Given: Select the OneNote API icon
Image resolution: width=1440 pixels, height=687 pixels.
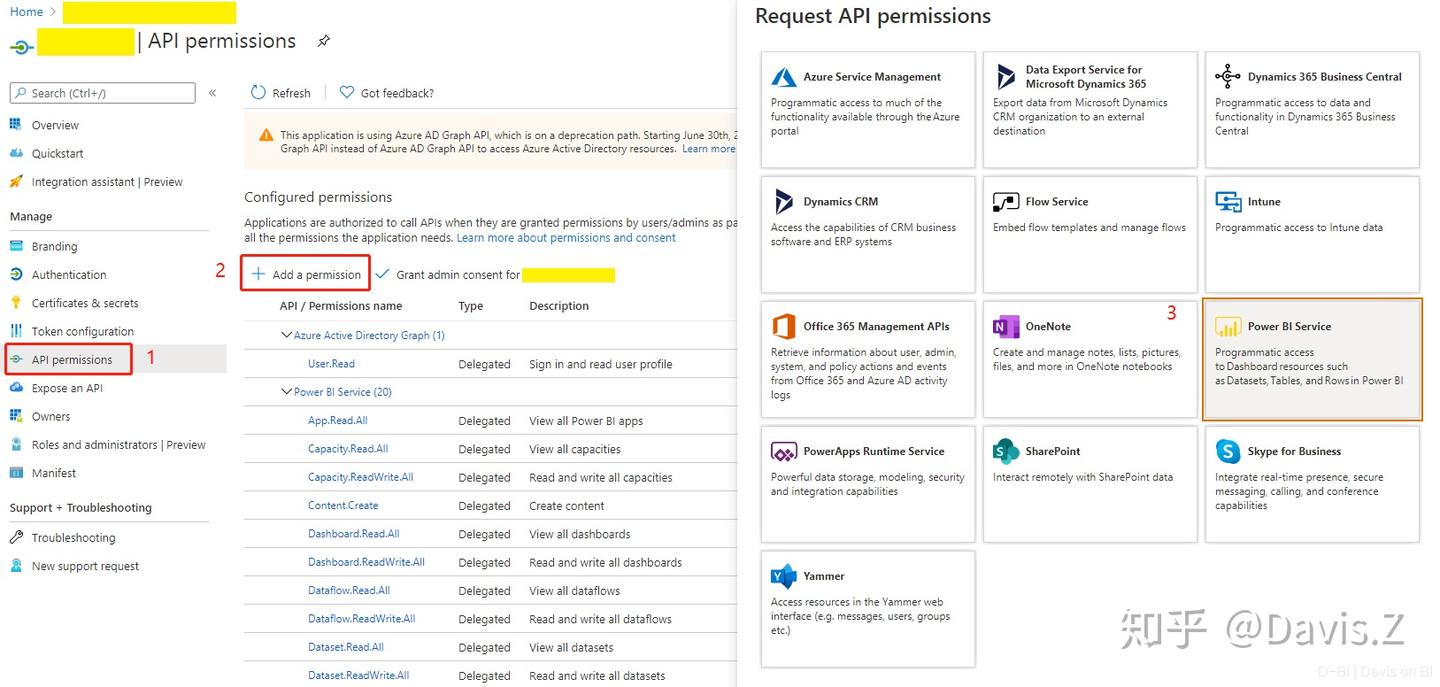Looking at the screenshot, I should [x=1006, y=326].
